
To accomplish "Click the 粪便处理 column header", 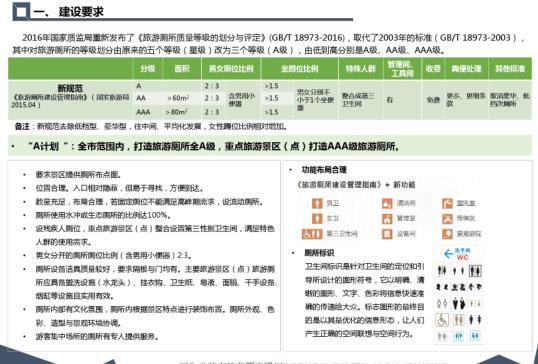I will point(466,69).
